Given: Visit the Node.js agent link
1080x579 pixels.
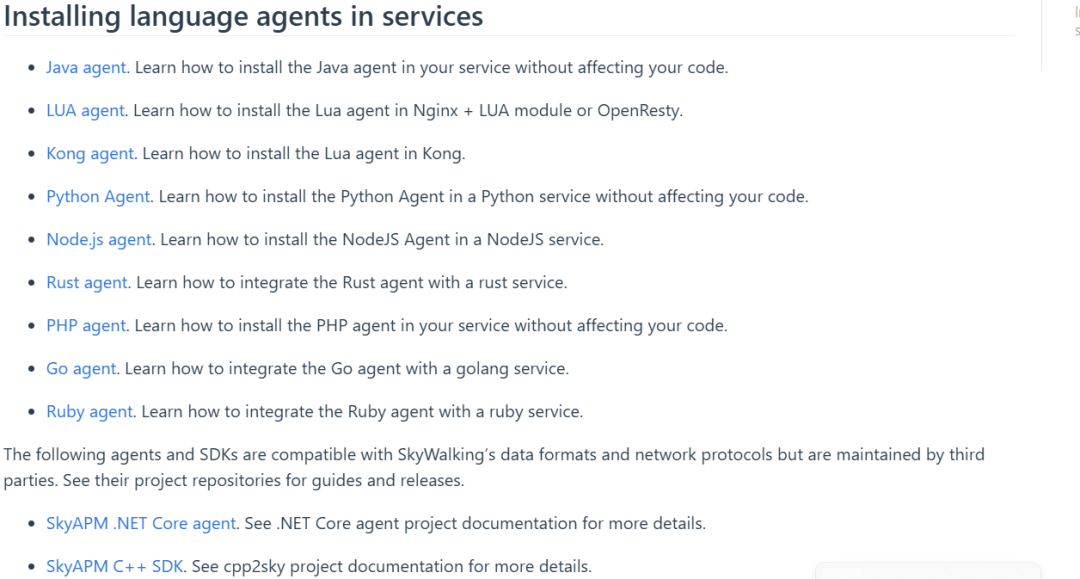Looking at the screenshot, I should point(98,240).
